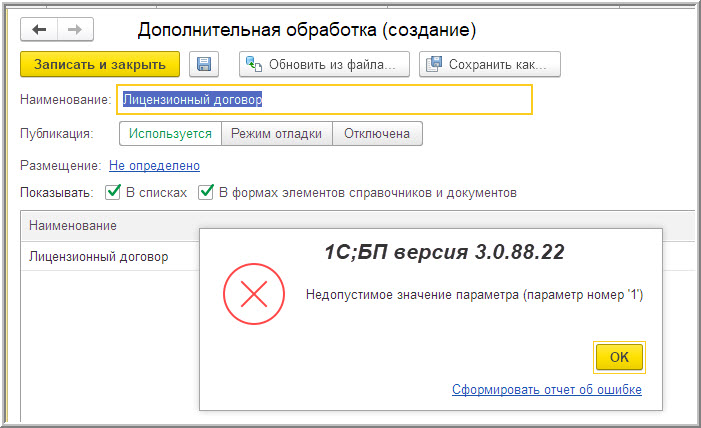Switch publication to Режим отладки
This screenshot has width=701, height=428.
pyautogui.click(x=277, y=134)
